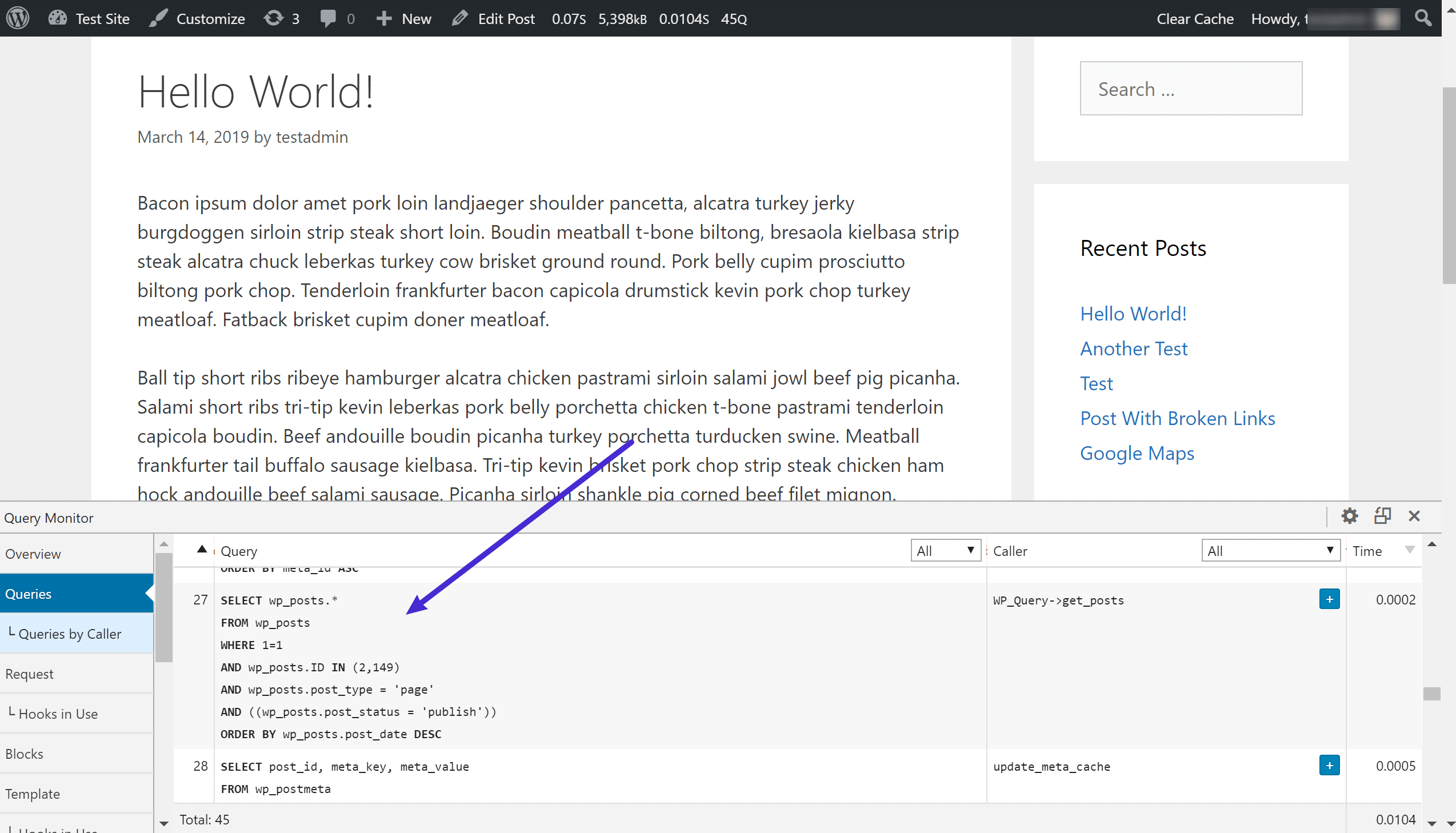Image resolution: width=1456 pixels, height=833 pixels.
Task: Click the Query Monitor panel layout icon
Action: coord(1382,517)
